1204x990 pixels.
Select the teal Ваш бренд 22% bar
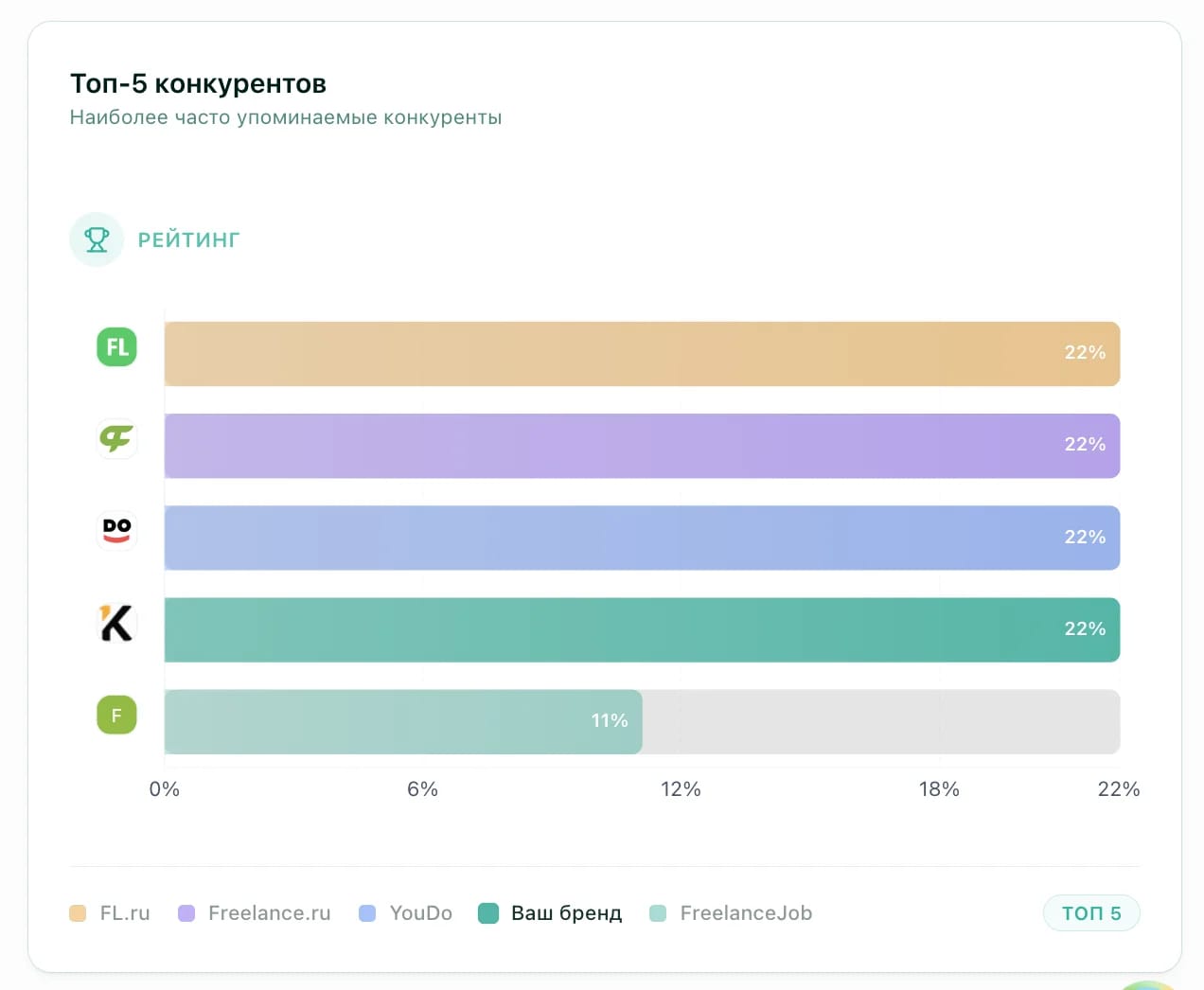click(642, 628)
